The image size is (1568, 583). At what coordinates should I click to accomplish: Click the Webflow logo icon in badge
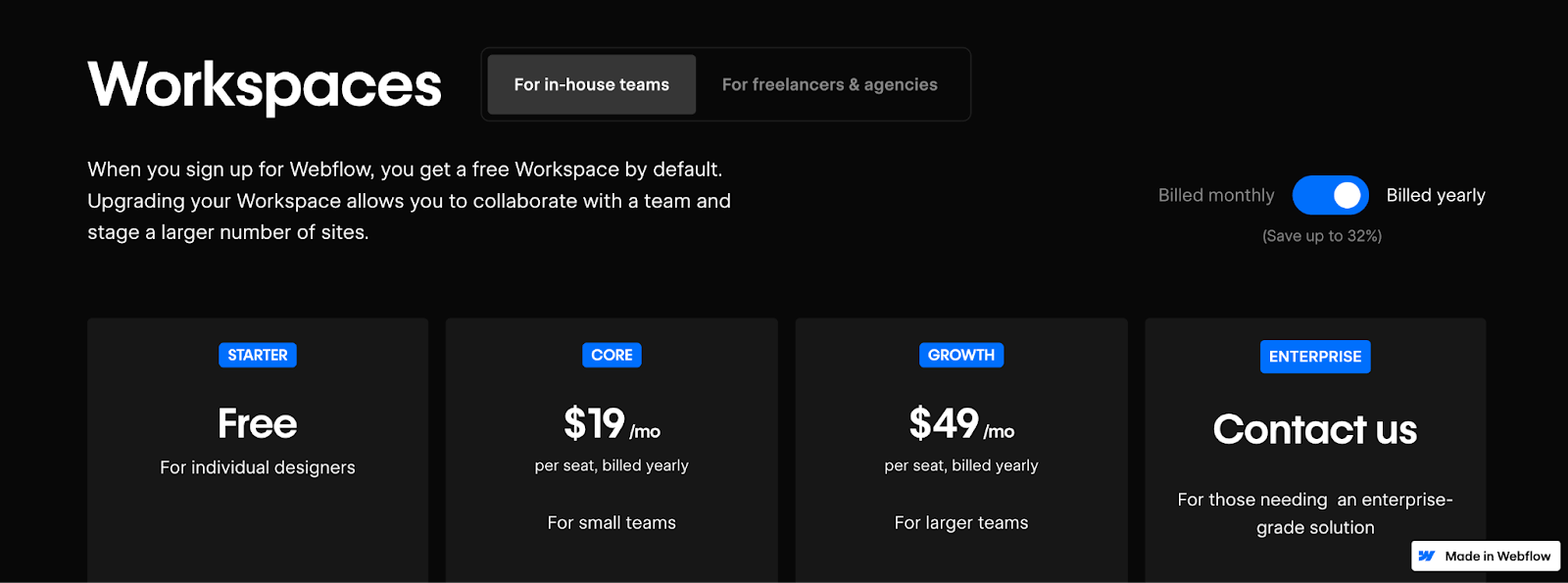click(x=1427, y=556)
